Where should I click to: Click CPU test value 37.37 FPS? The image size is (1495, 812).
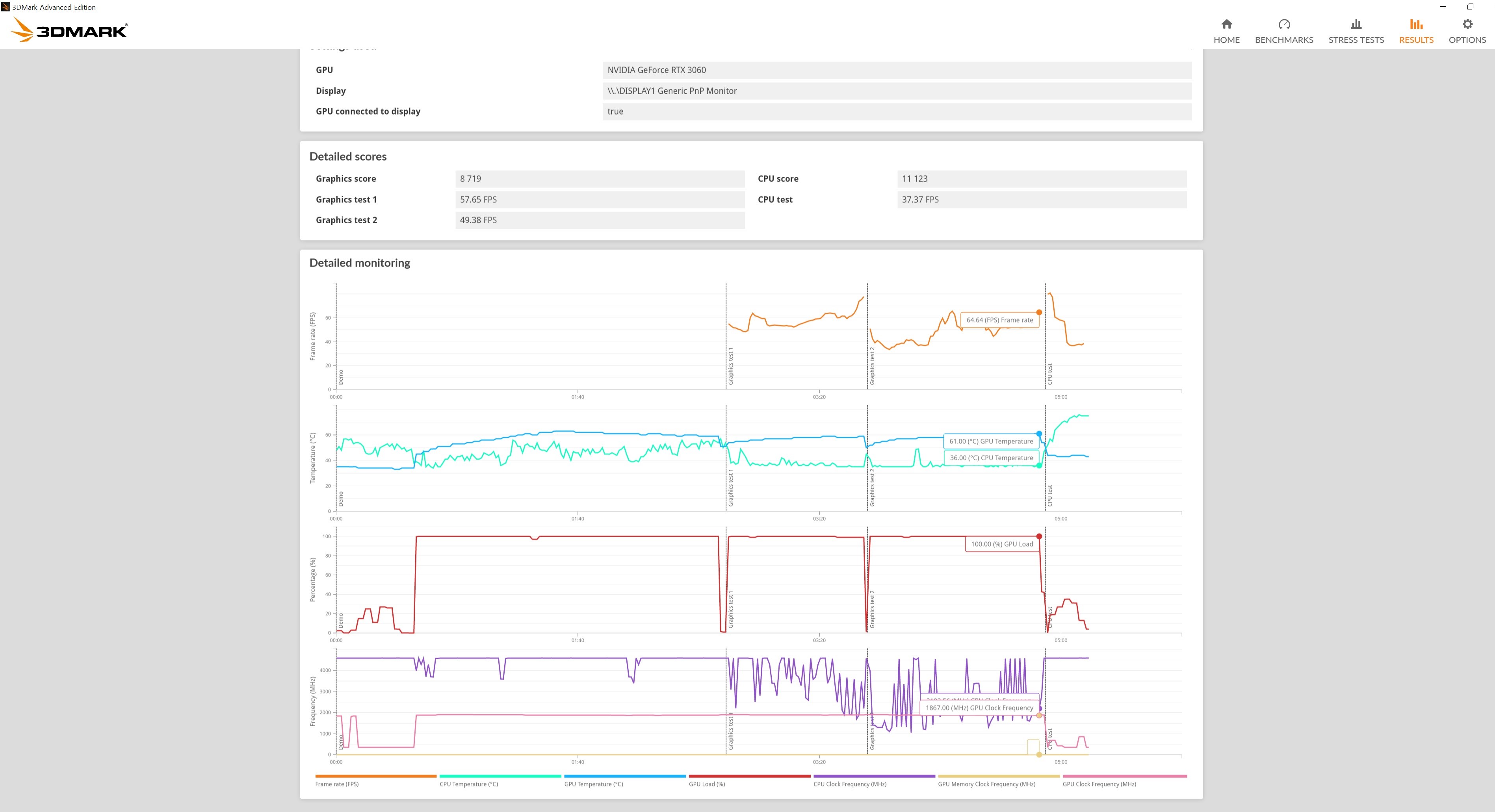(1042, 200)
